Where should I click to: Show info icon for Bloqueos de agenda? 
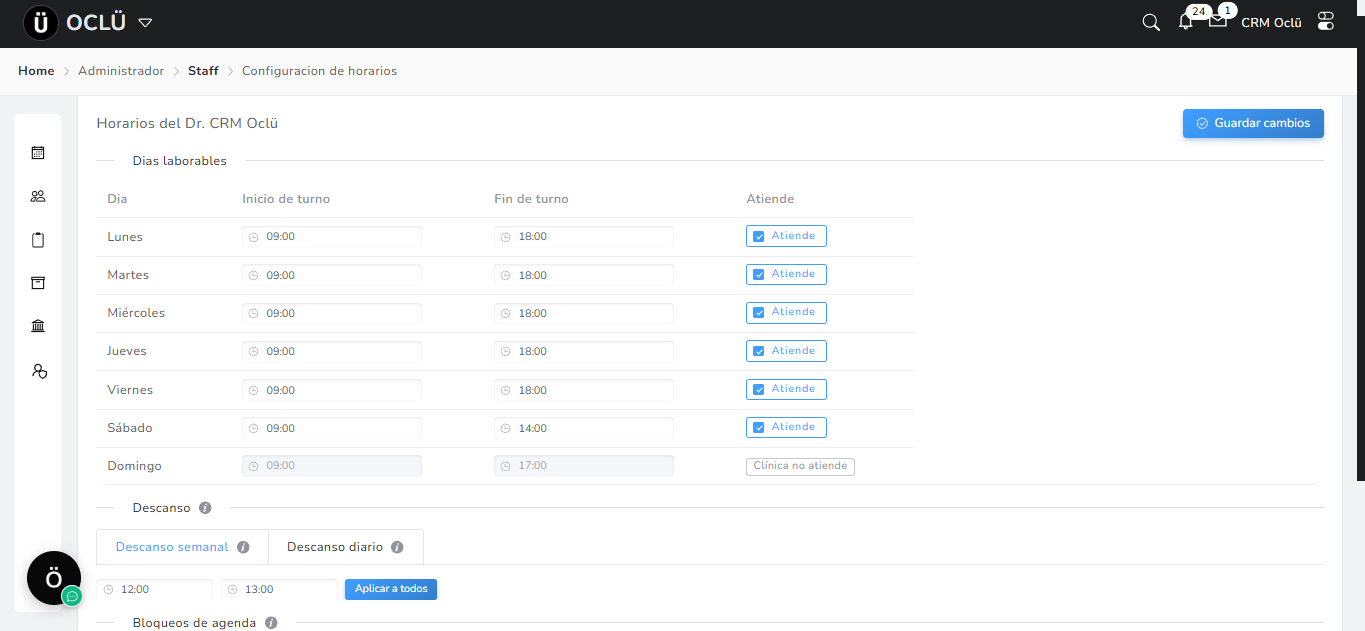point(271,623)
